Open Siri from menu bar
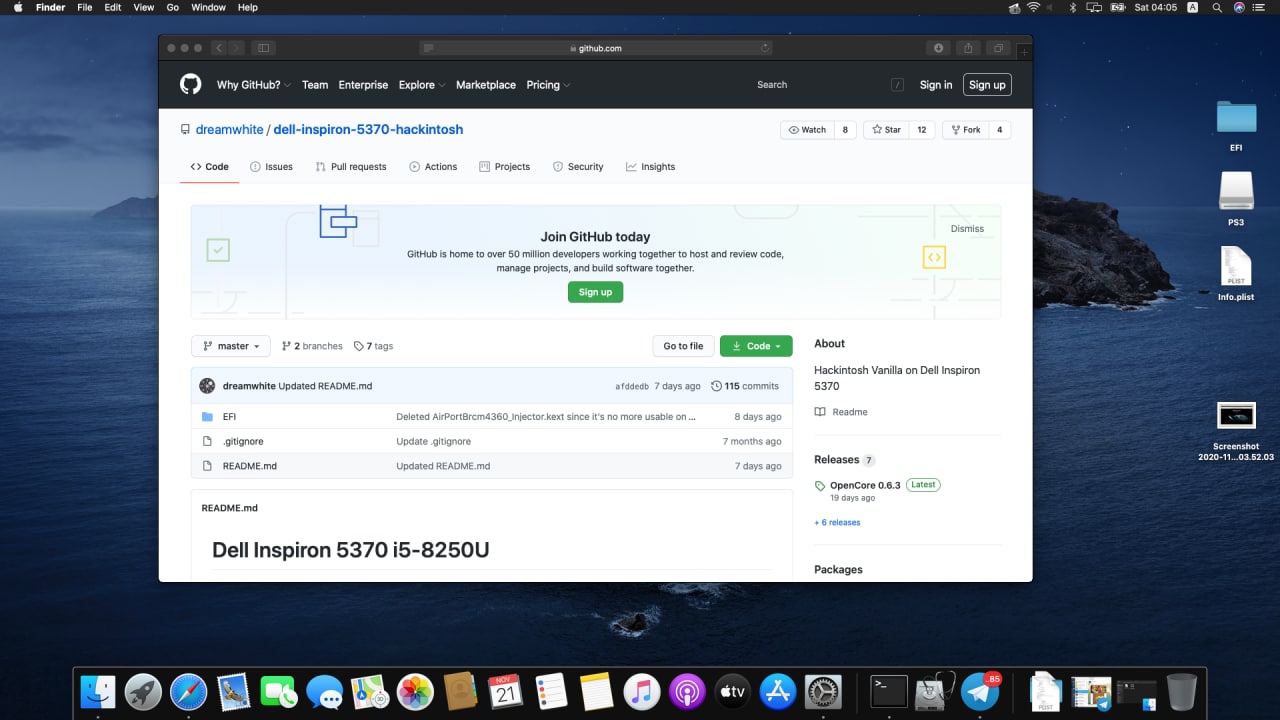Image resolution: width=1280 pixels, height=720 pixels. point(1239,7)
